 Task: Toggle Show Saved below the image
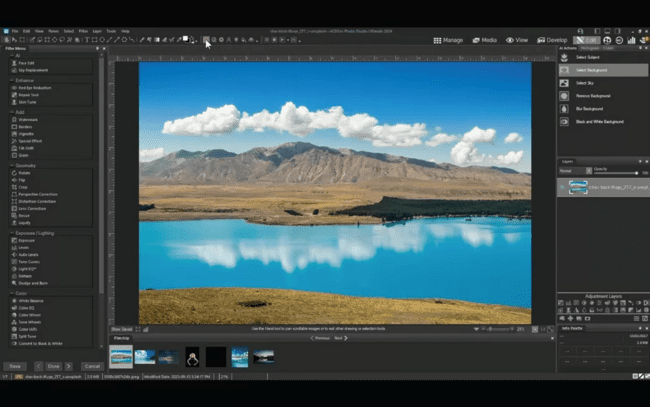click(121, 329)
